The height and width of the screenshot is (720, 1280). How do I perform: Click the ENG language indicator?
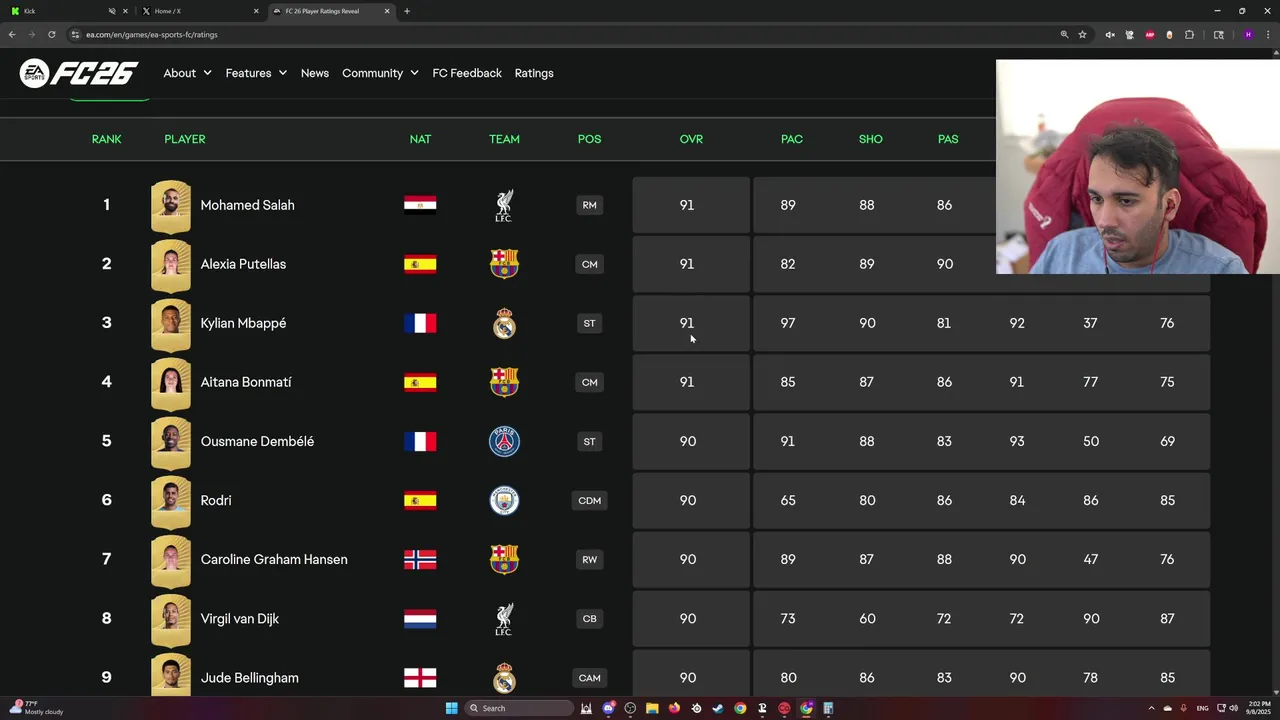pyautogui.click(x=1202, y=708)
